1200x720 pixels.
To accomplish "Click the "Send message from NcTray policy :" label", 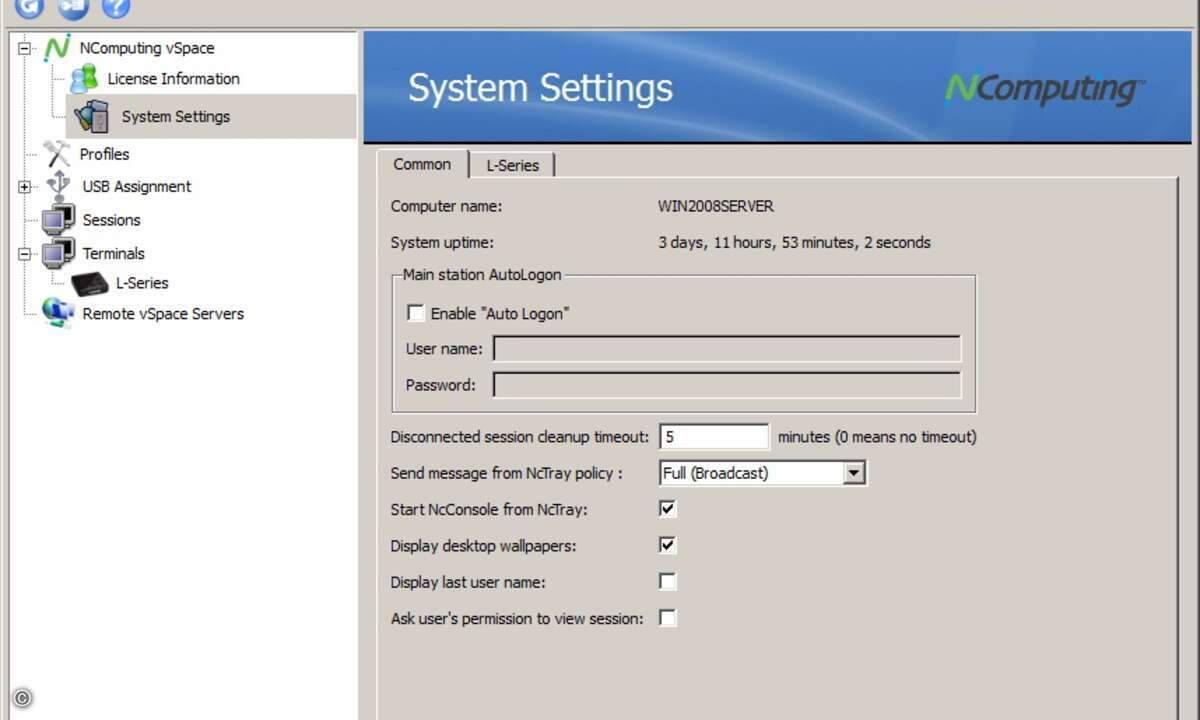I will pyautogui.click(x=507, y=473).
